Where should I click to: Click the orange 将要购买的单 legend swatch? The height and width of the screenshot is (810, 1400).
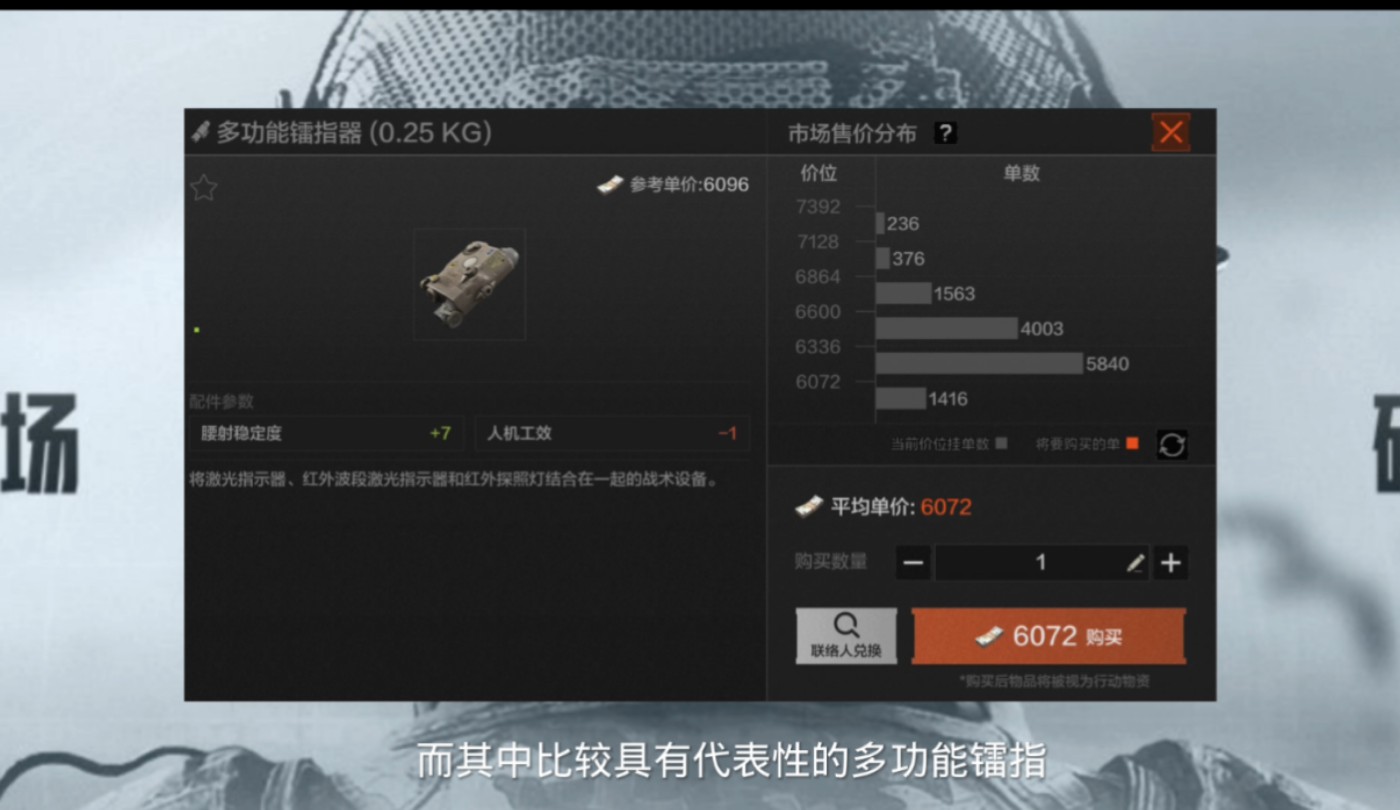[x=1132, y=443]
